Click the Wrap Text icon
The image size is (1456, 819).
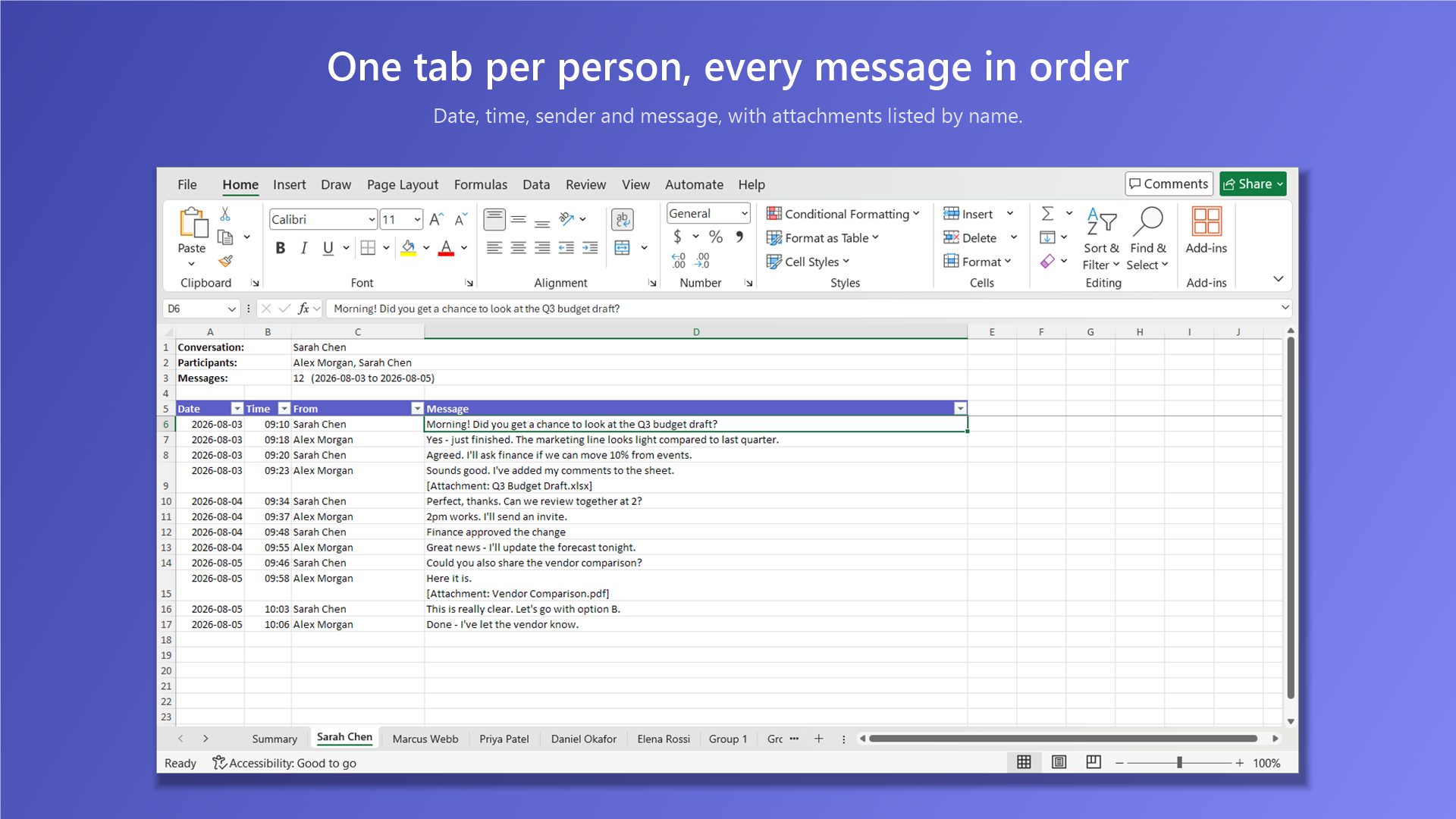pos(623,219)
